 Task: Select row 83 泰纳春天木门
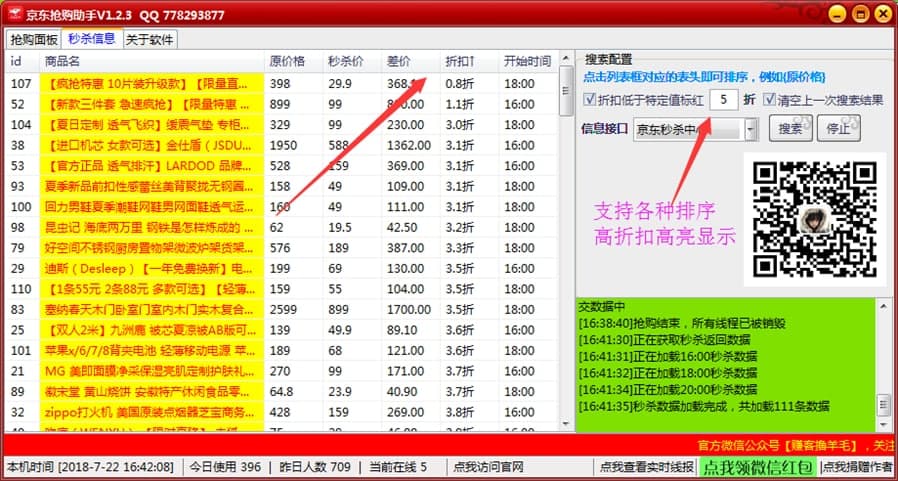point(281,310)
